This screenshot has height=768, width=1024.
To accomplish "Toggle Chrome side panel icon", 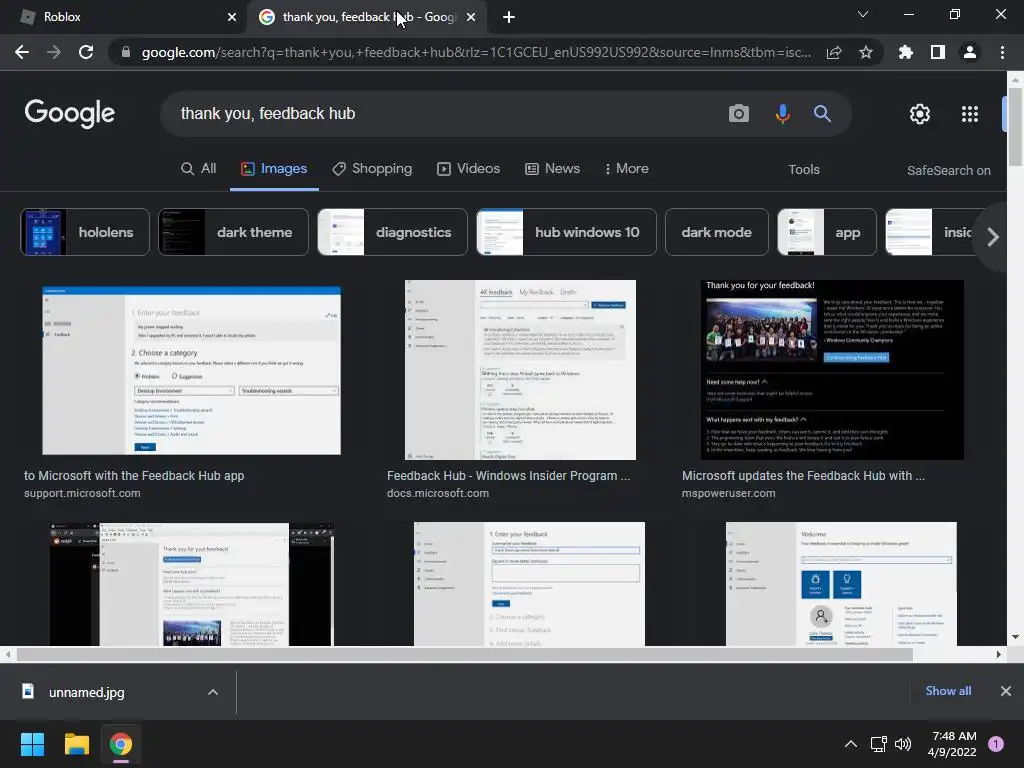I will click(x=938, y=52).
